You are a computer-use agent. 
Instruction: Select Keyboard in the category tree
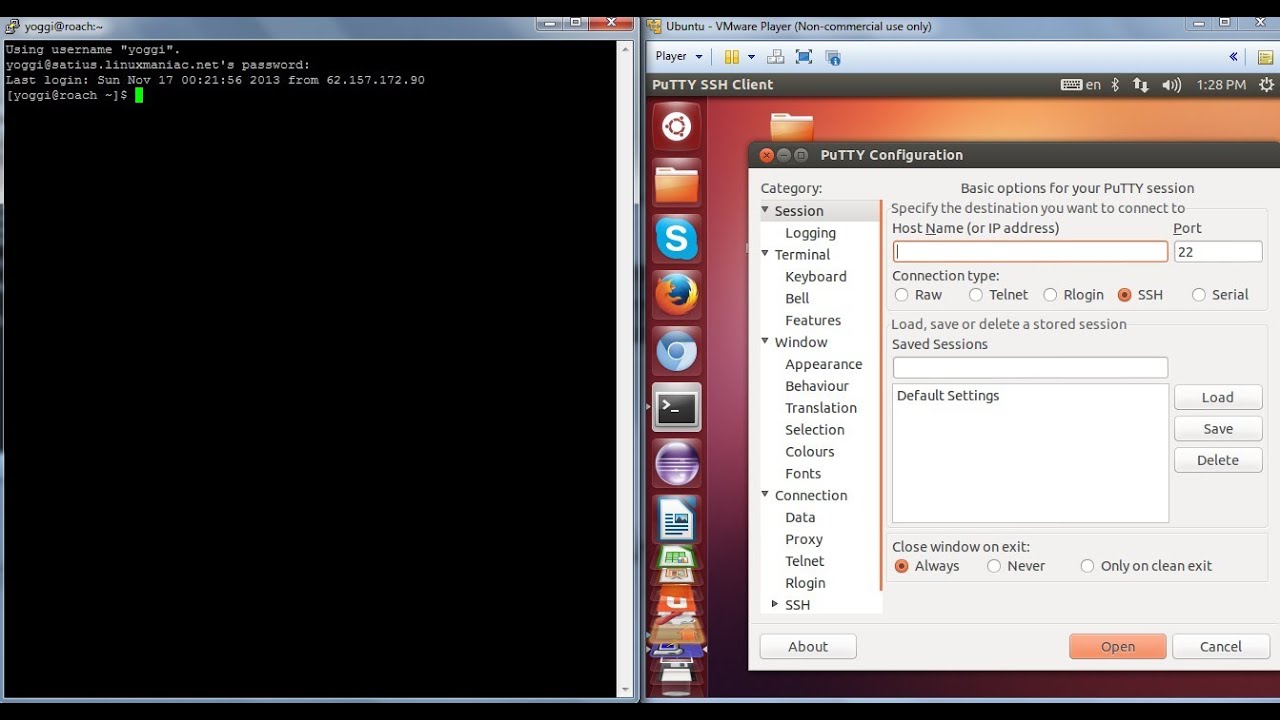pyautogui.click(x=816, y=277)
